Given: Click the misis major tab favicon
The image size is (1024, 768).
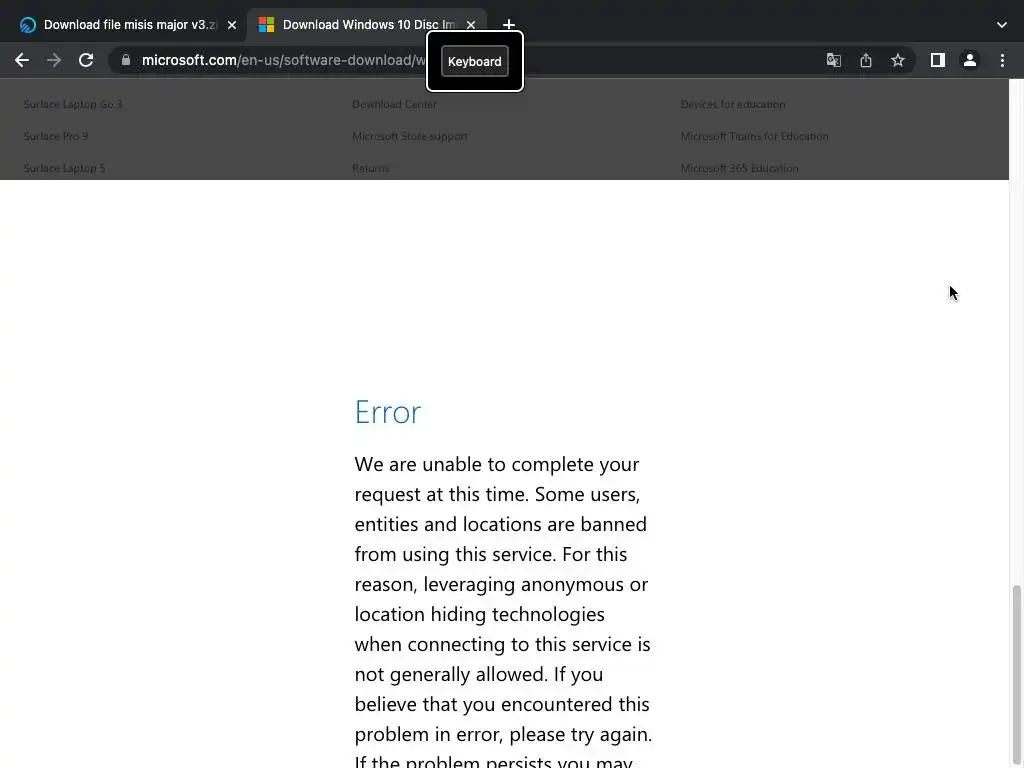Looking at the screenshot, I should click(27, 25).
